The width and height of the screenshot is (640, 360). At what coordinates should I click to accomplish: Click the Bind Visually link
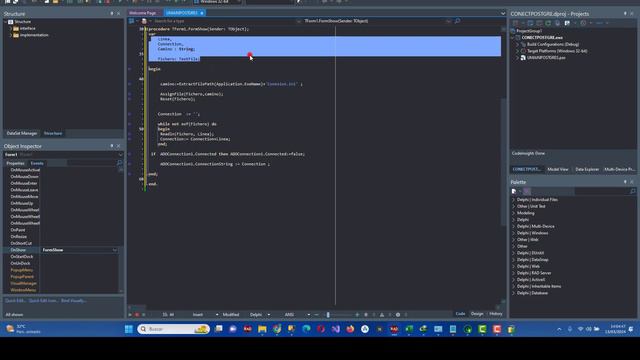(x=73, y=301)
